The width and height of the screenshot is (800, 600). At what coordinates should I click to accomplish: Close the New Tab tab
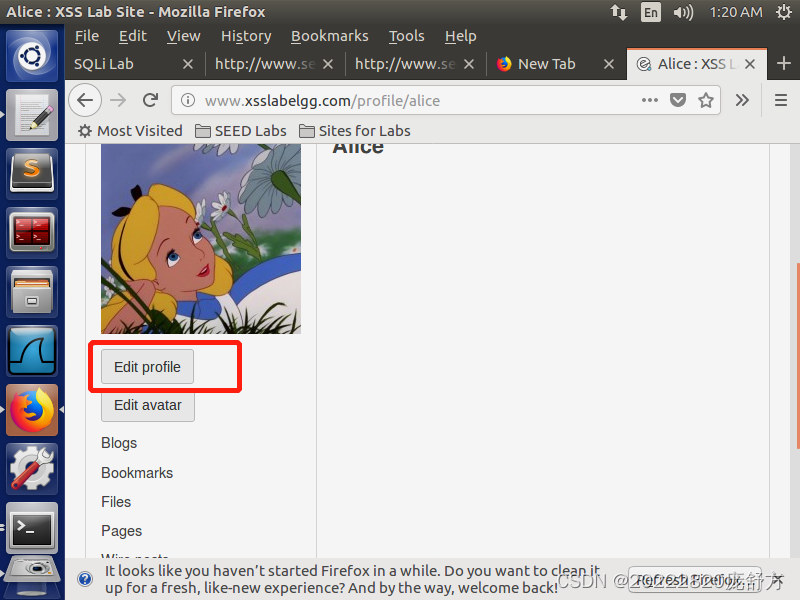pos(608,64)
